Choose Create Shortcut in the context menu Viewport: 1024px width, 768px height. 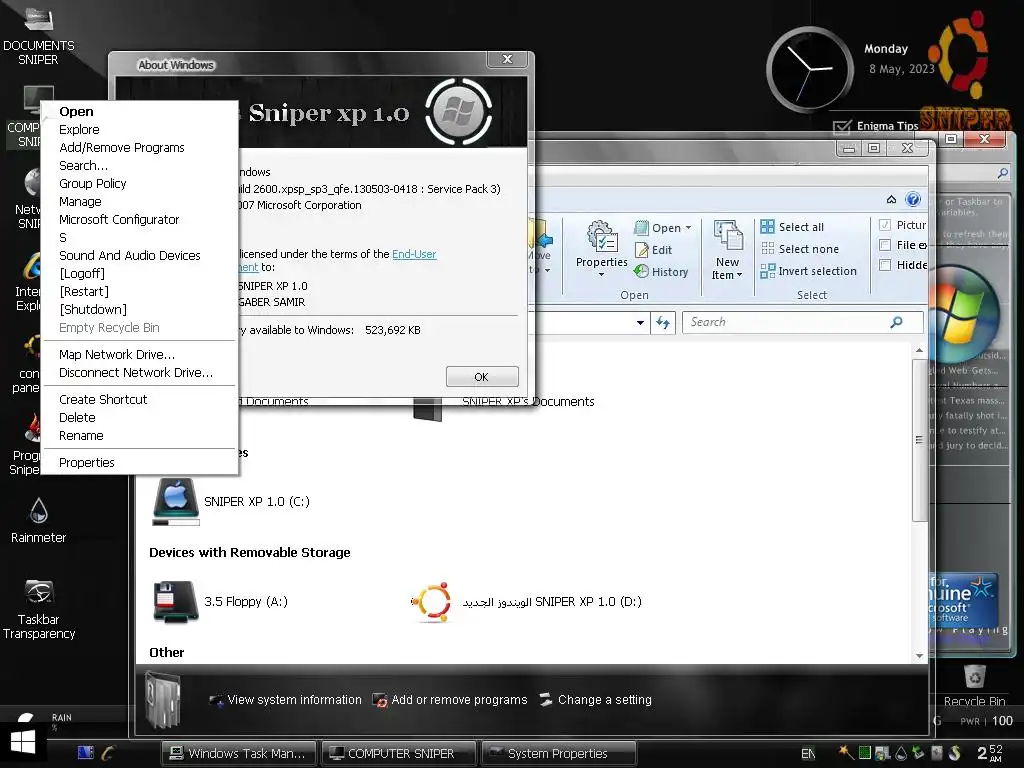pyautogui.click(x=103, y=400)
